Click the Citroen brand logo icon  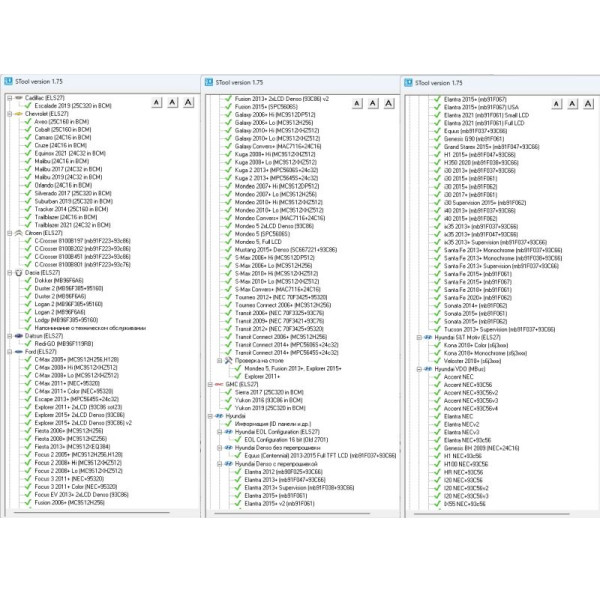coord(17,232)
